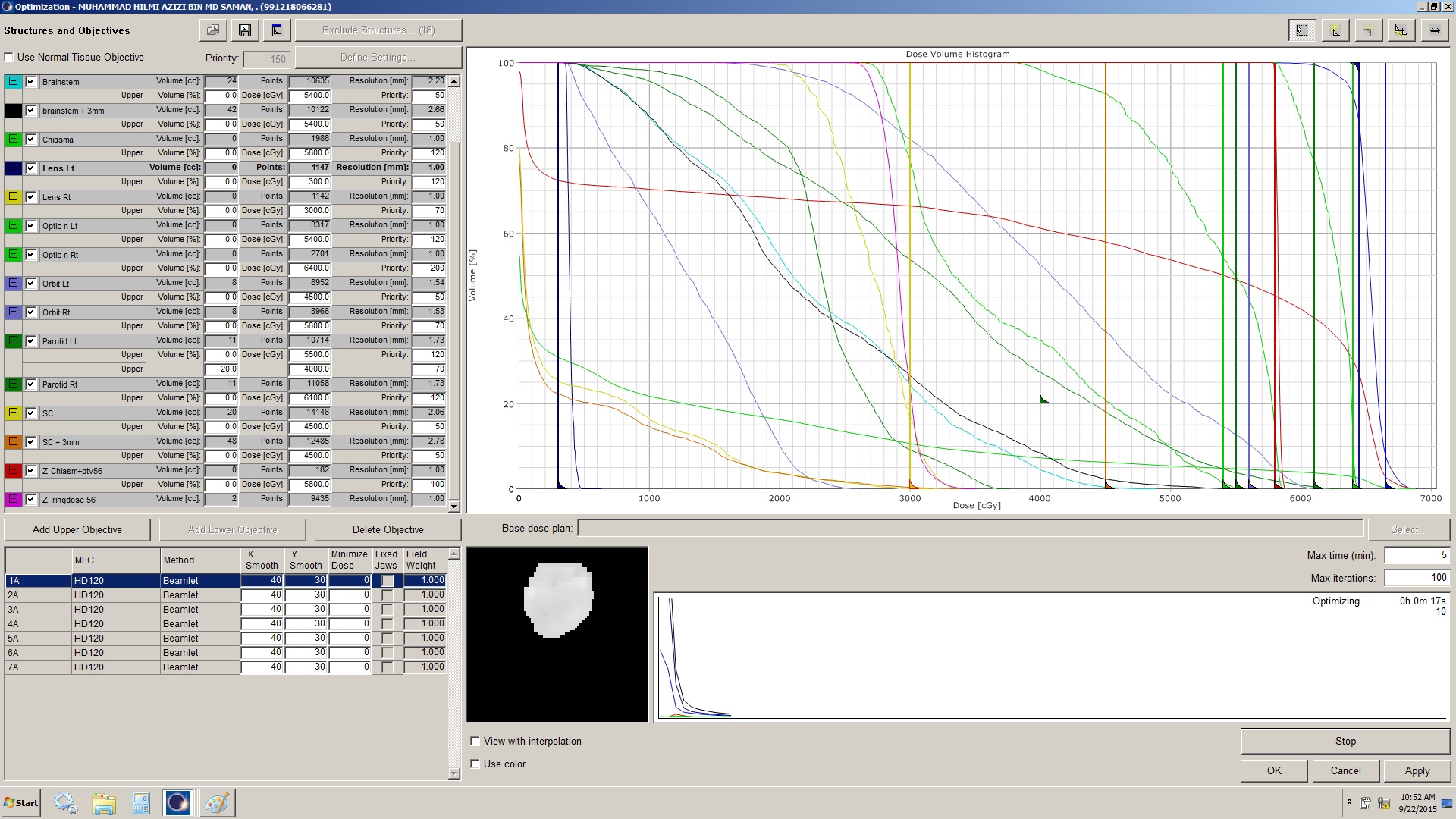This screenshot has height=819, width=1456.
Task: Uncheck the Lens Lt checkbox
Action: point(31,168)
